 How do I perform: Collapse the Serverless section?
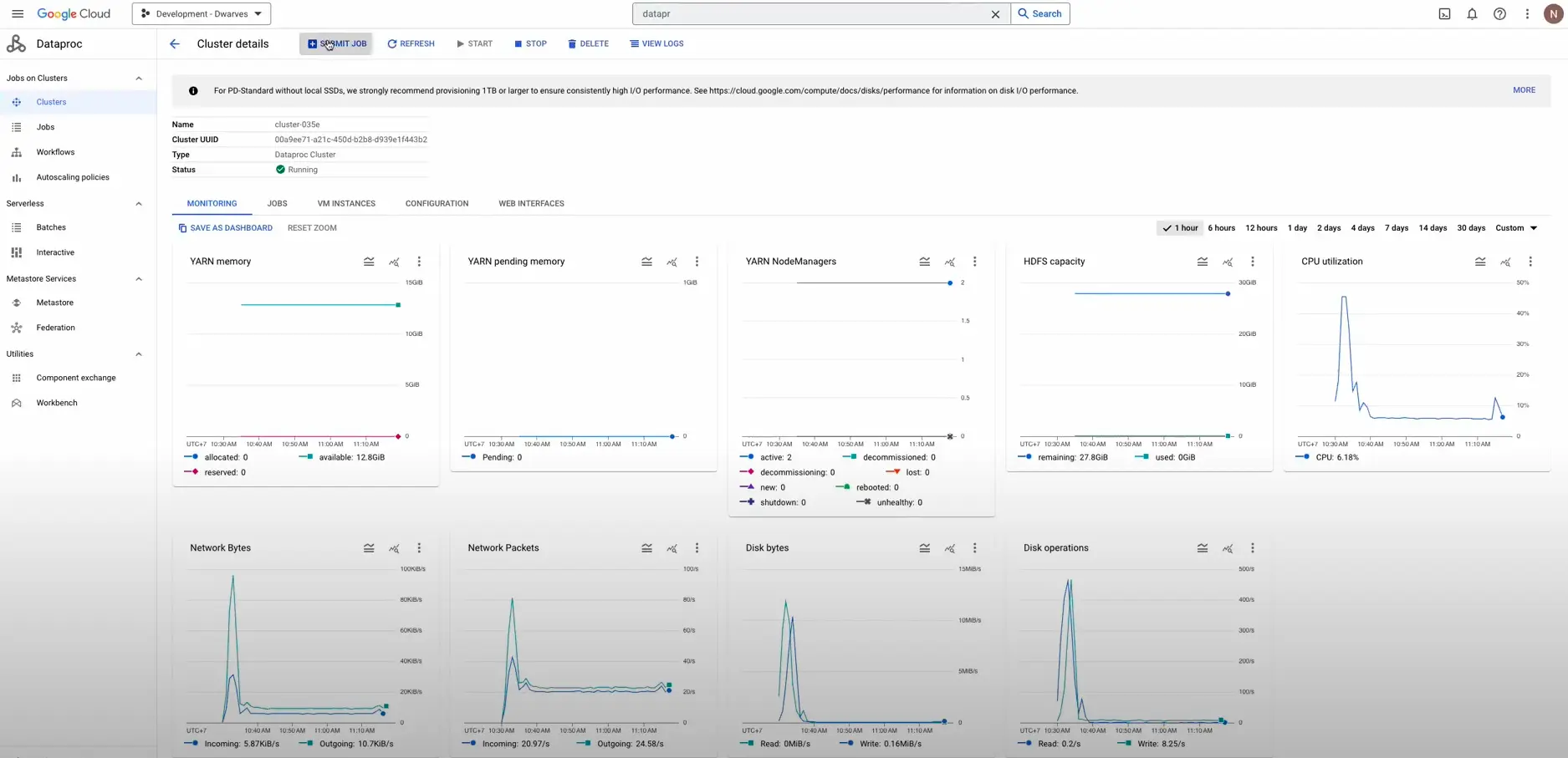tap(139, 204)
